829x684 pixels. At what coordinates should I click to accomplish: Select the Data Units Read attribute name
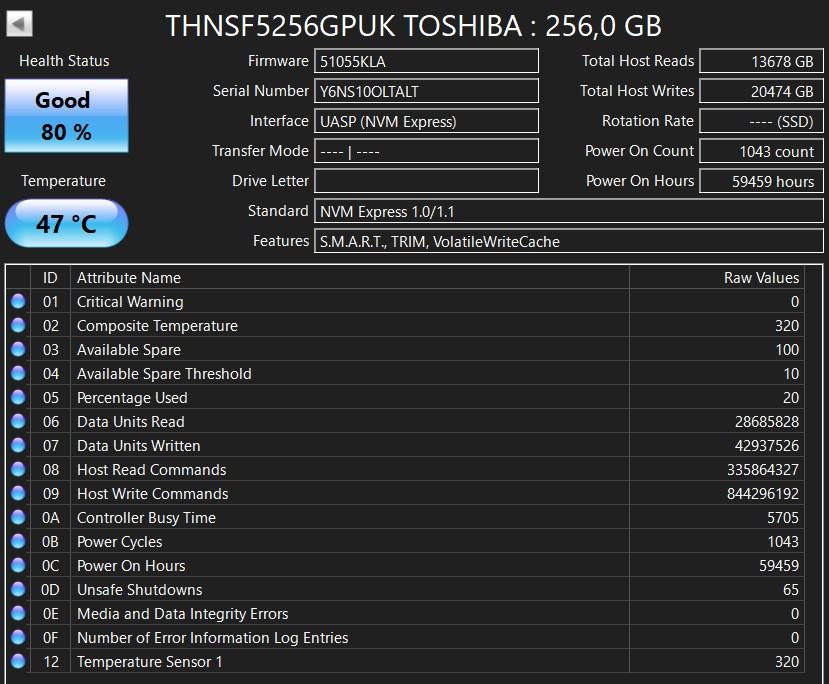pos(131,421)
